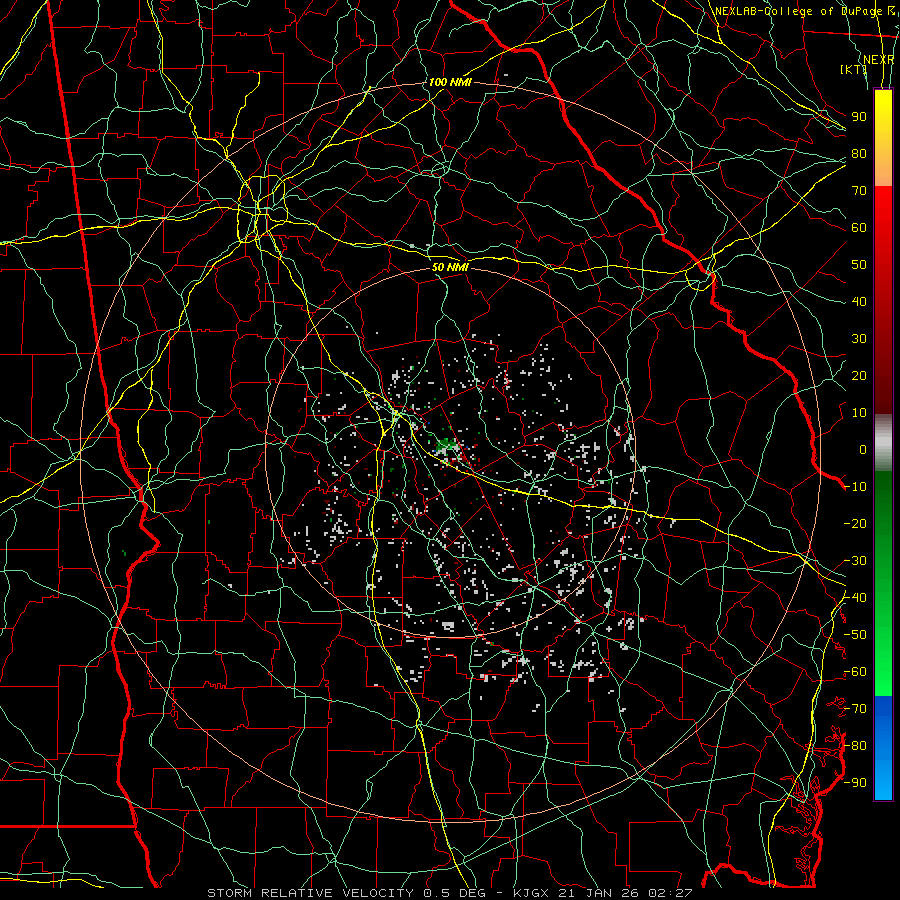This screenshot has height=900, width=900.
Task: Click the 90 value on the velocity scale
Action: pyautogui.click(x=859, y=117)
